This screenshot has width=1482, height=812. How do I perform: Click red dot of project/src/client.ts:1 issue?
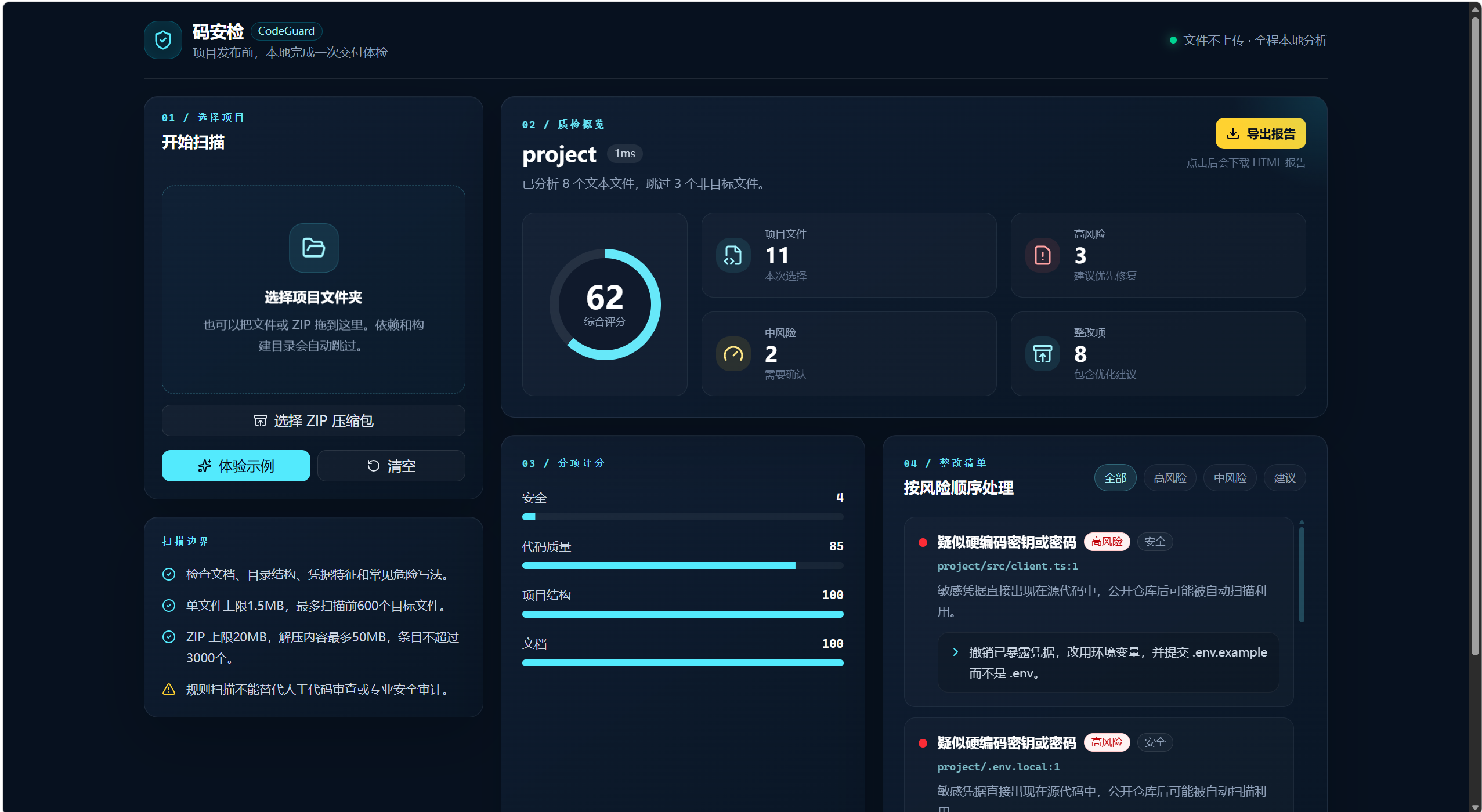[923, 542]
